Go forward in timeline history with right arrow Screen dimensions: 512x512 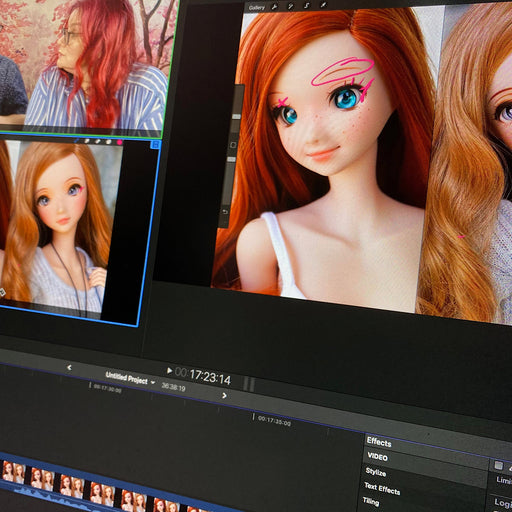tap(224, 395)
